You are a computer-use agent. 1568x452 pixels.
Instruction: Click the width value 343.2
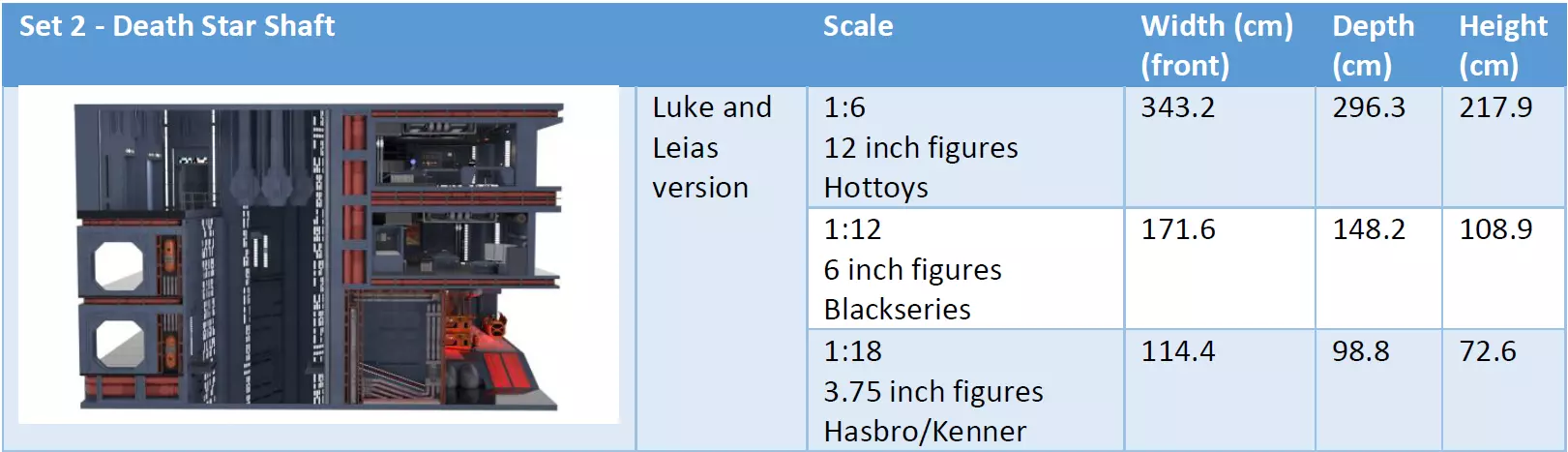pyautogui.click(x=1177, y=107)
